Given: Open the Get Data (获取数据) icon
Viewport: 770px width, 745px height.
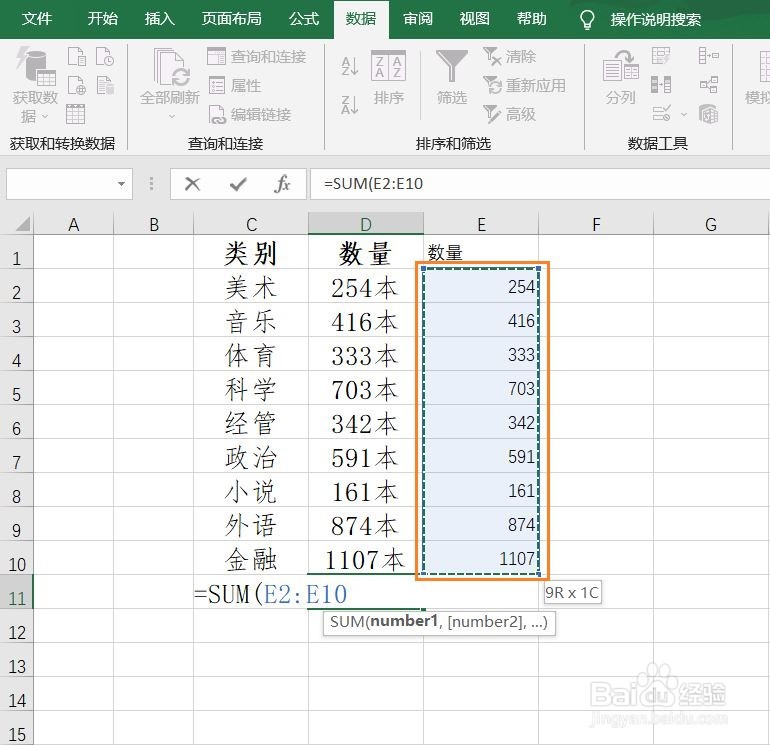Looking at the screenshot, I should [35, 67].
